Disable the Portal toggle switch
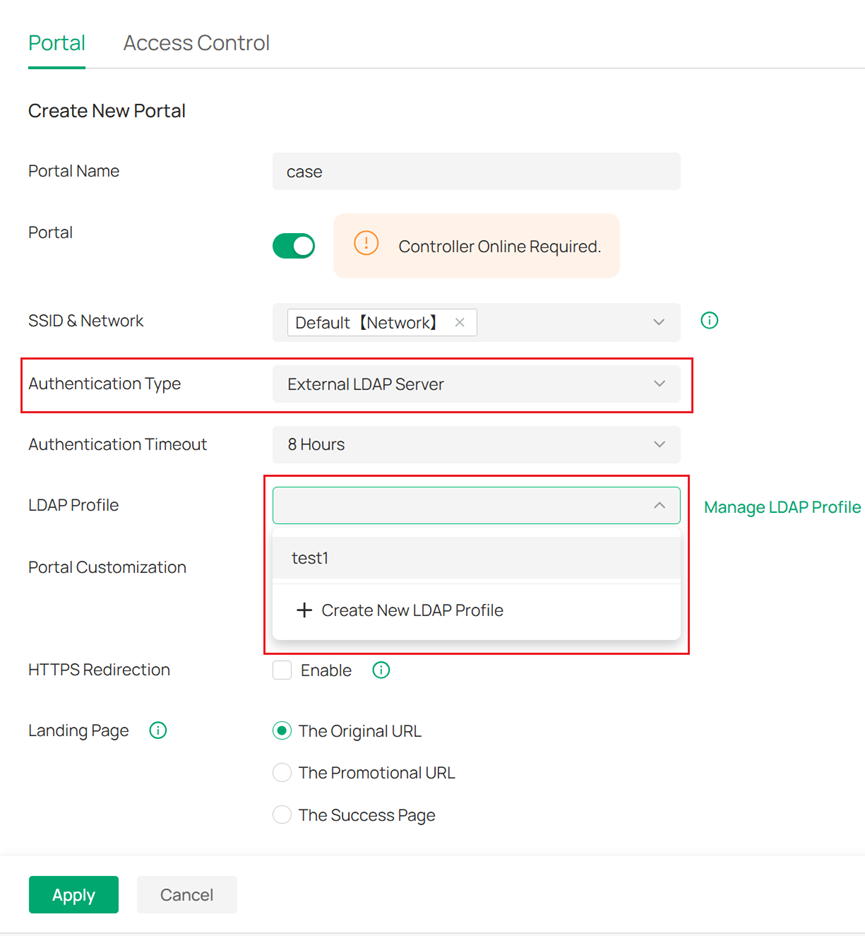 click(293, 245)
